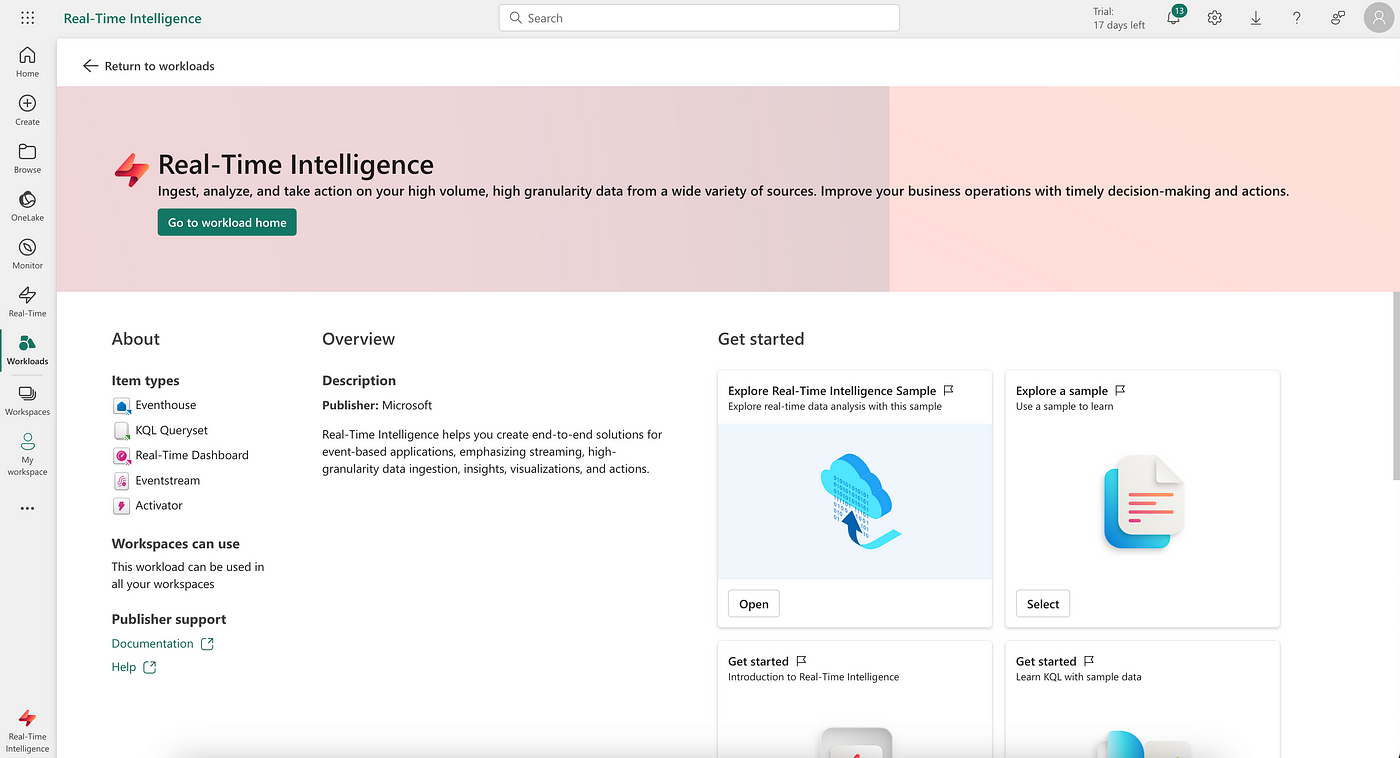Viewport: 1400px width, 758px height.
Task: Click the cloud thumbnail on sample card
Action: coord(855,501)
